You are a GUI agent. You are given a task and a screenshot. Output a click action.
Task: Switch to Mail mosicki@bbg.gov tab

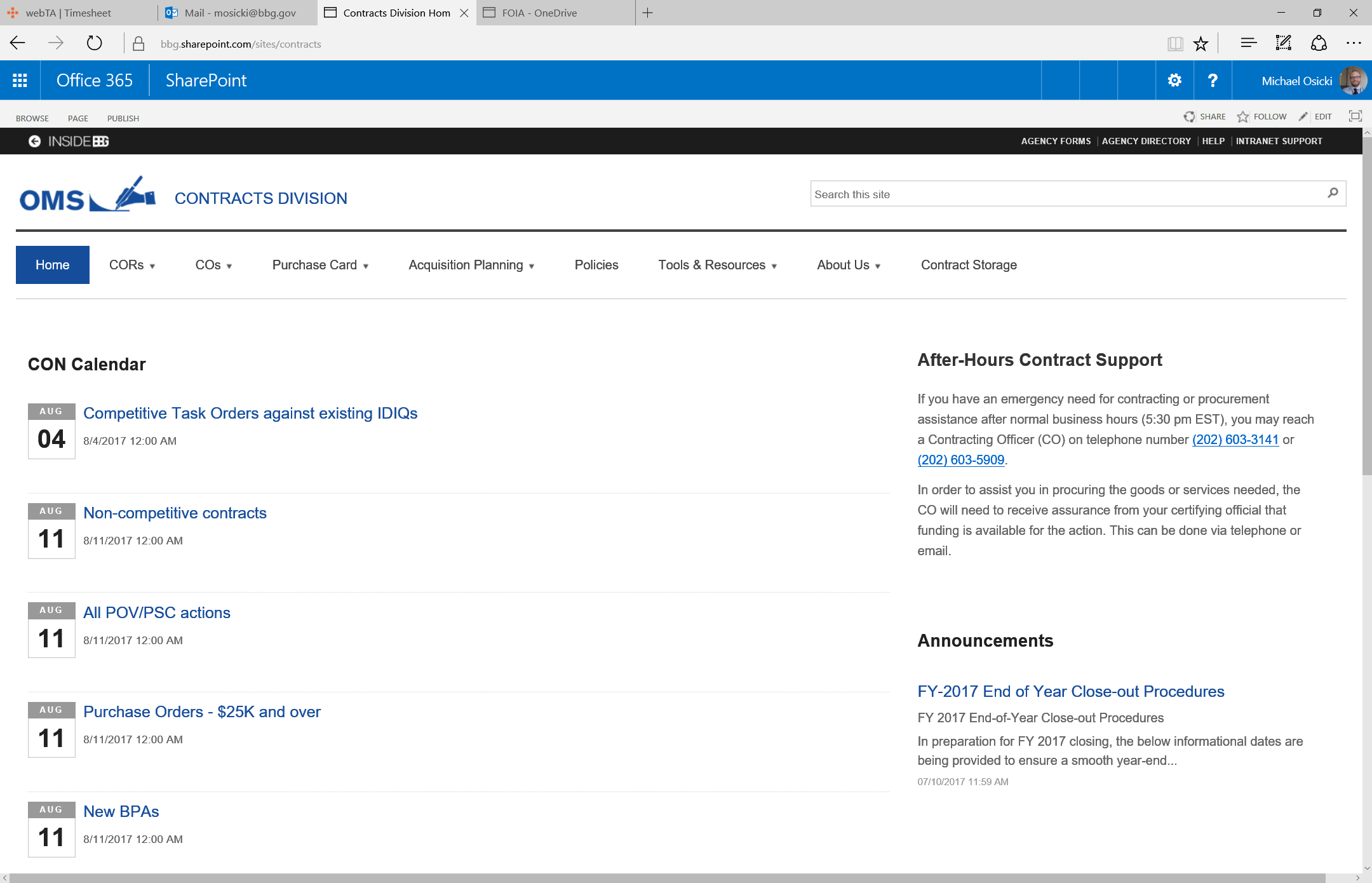click(238, 13)
